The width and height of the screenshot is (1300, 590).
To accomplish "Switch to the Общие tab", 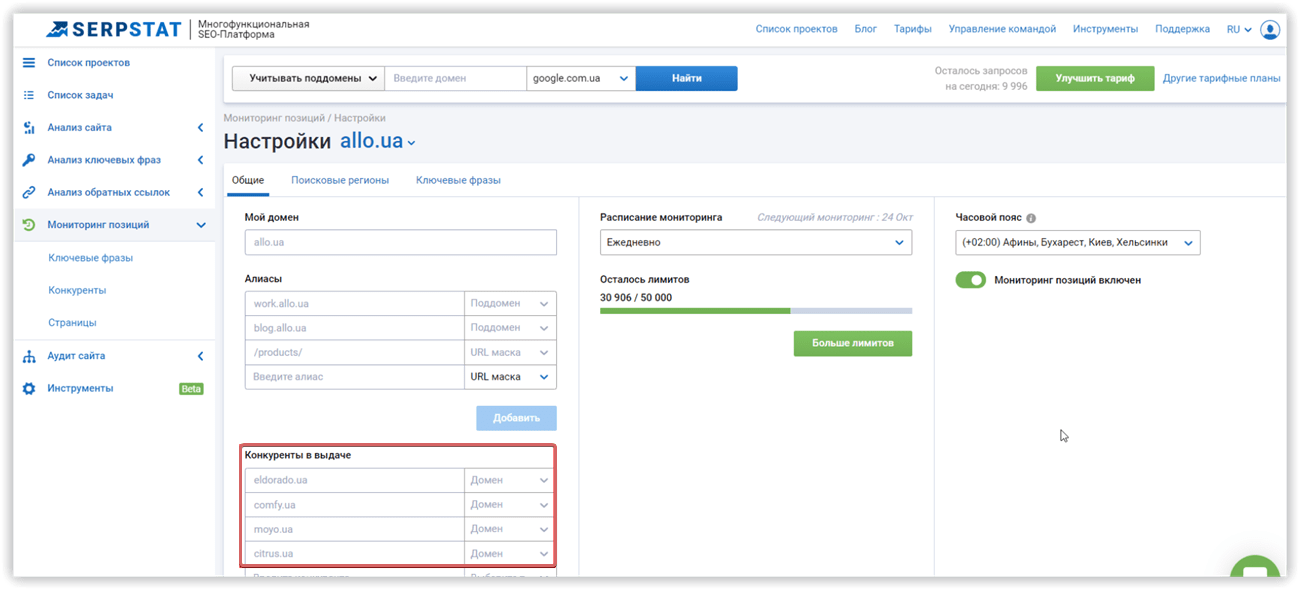I will [248, 181].
